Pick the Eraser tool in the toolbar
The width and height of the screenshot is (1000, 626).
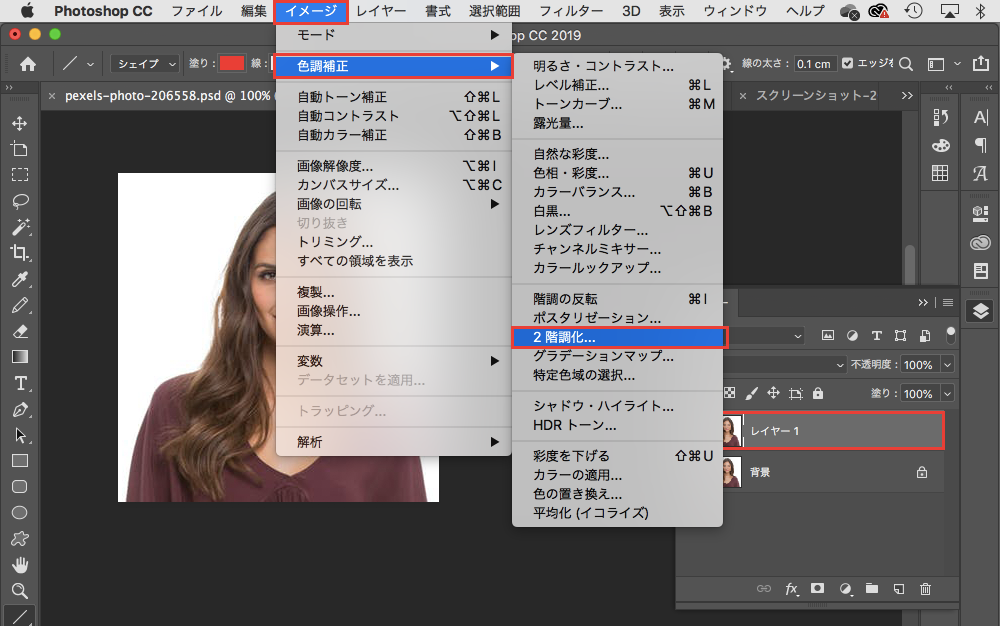click(19, 331)
